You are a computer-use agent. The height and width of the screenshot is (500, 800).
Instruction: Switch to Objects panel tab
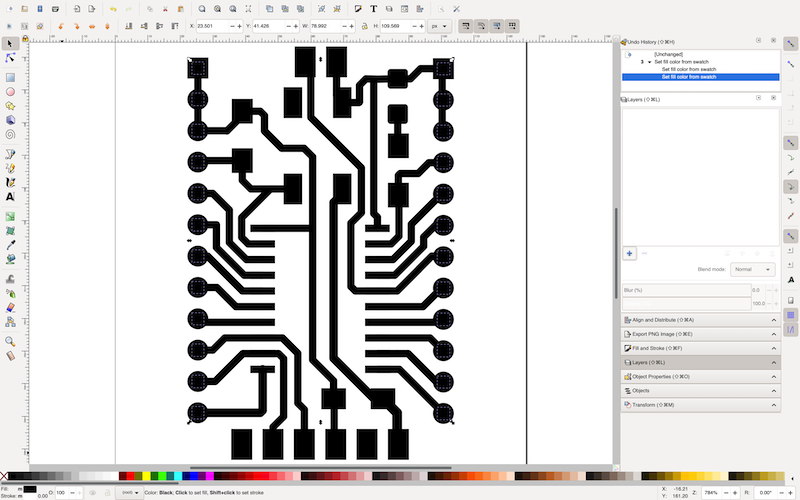[701, 391]
